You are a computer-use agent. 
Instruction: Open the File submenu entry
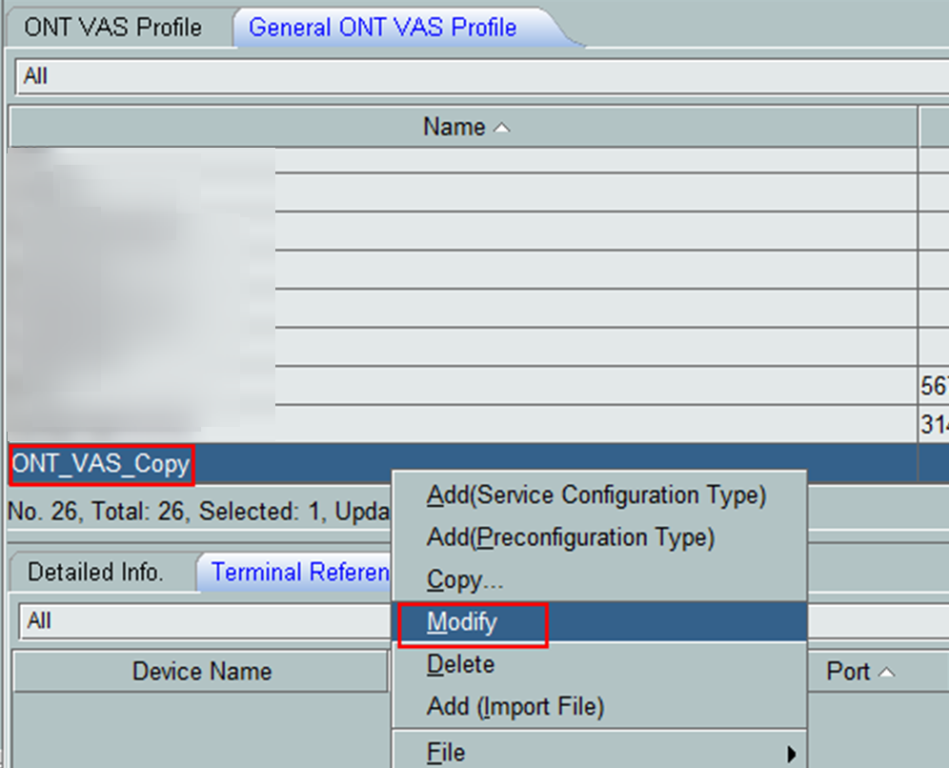point(446,752)
